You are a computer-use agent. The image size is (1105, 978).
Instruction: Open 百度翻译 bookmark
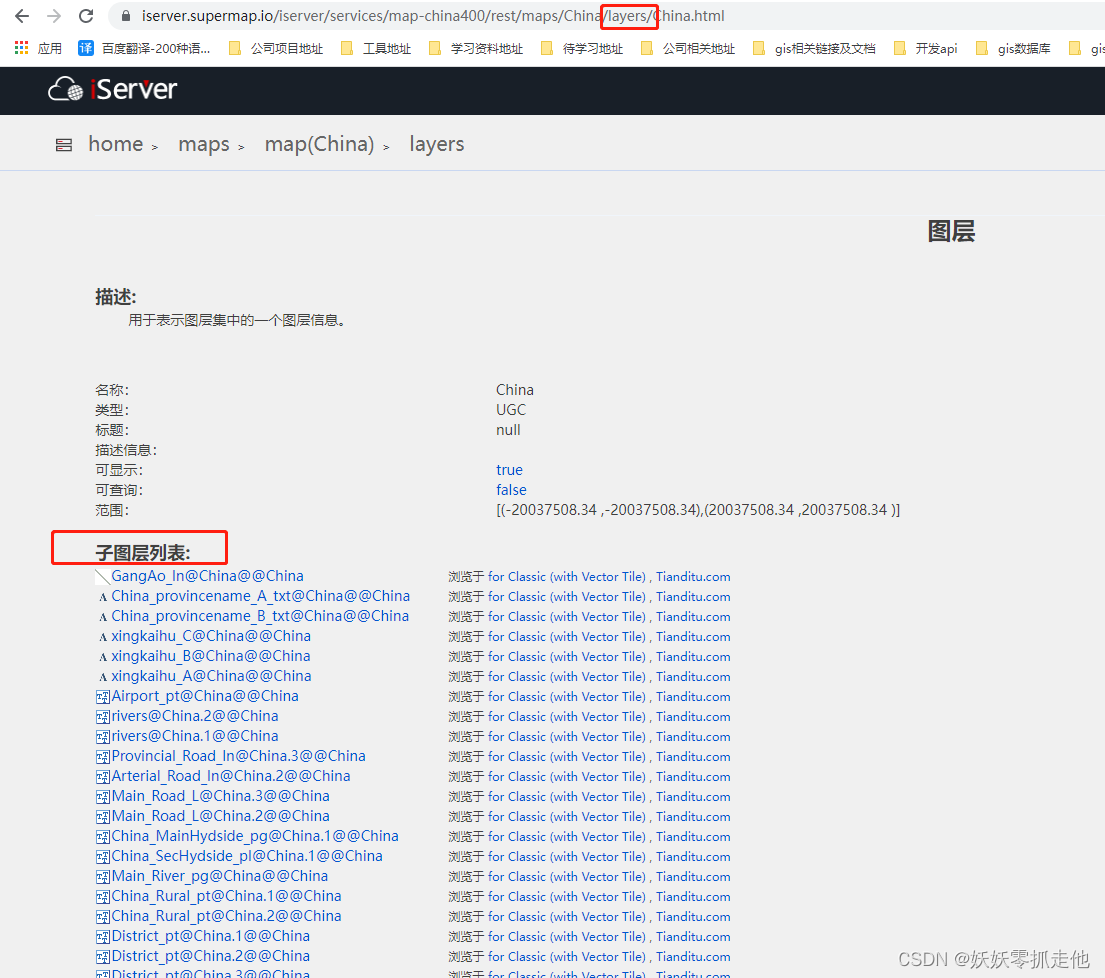(144, 48)
